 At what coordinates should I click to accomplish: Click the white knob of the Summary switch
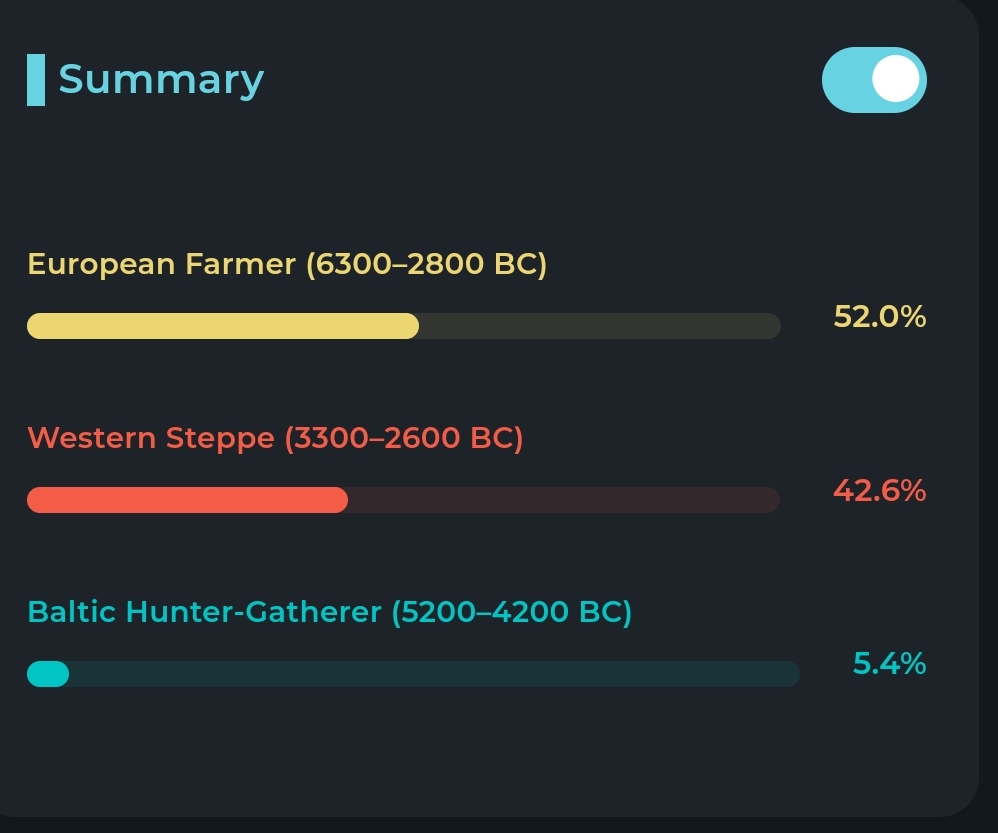pos(895,80)
